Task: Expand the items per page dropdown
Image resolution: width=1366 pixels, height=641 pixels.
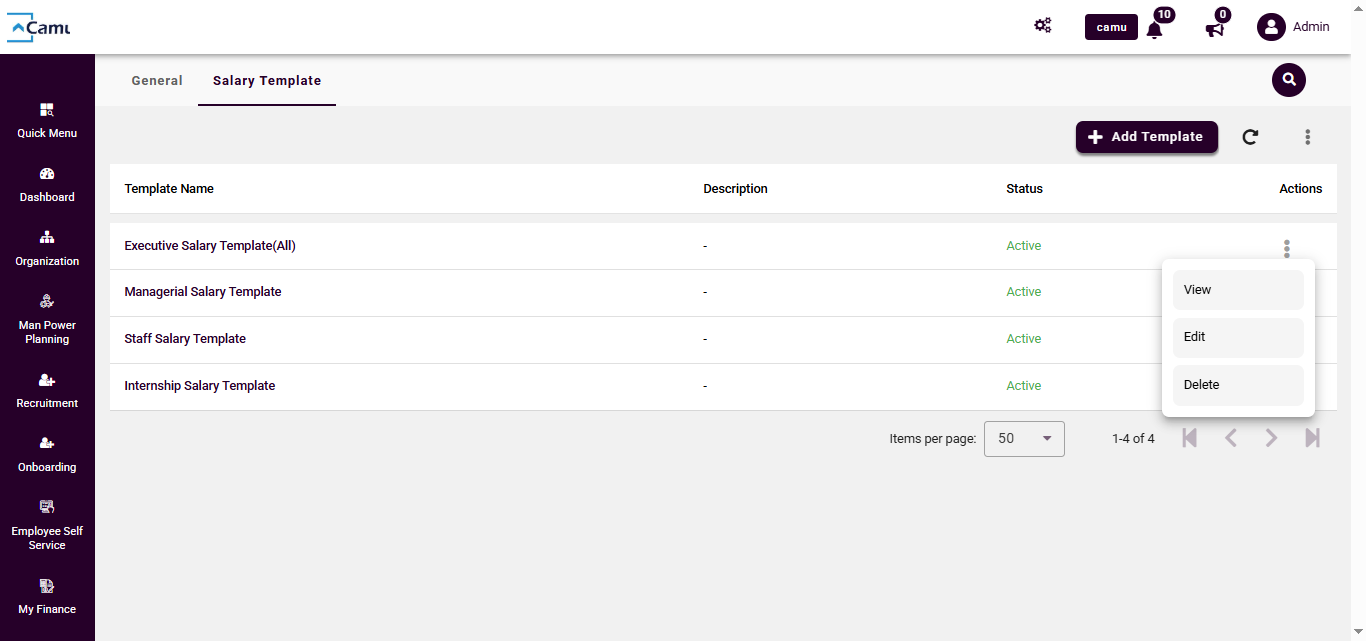Action: pos(1024,439)
